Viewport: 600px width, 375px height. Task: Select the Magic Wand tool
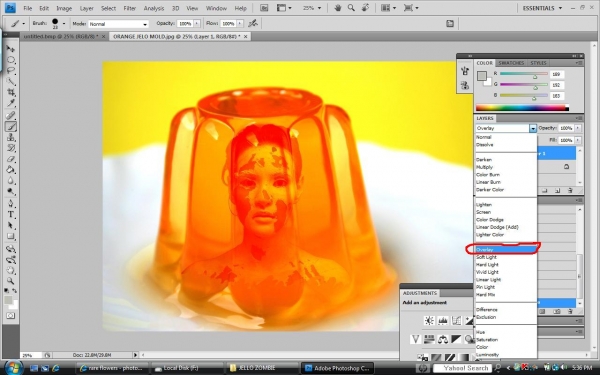pos(11,81)
